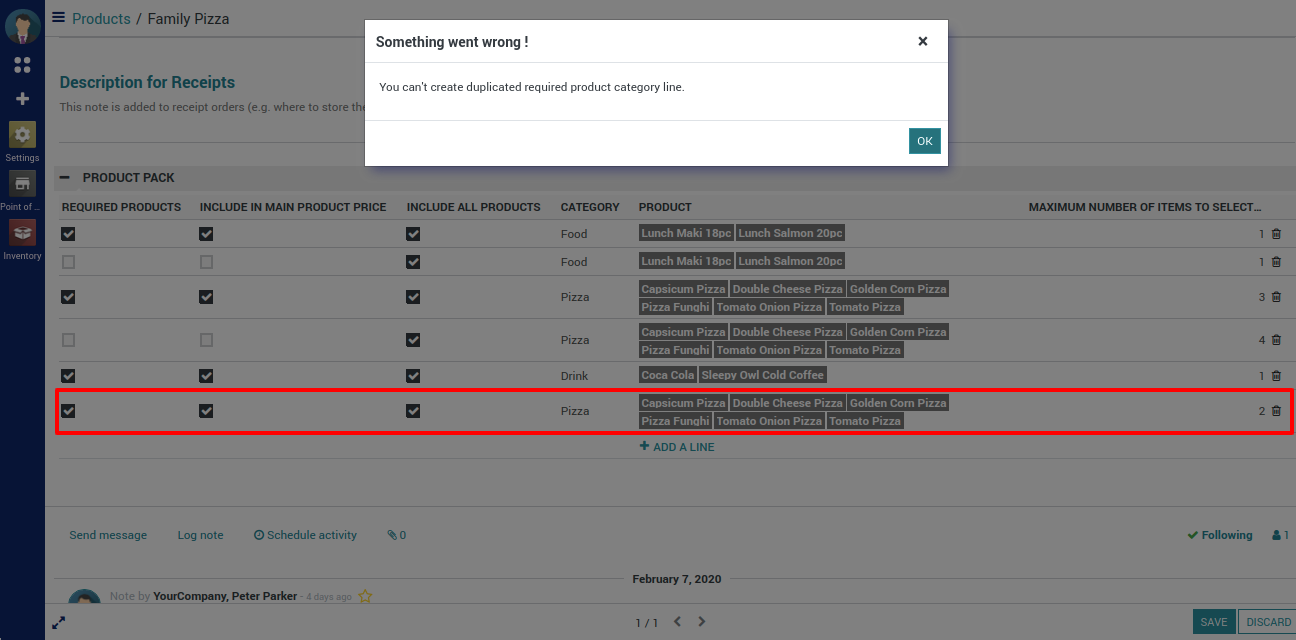The width and height of the screenshot is (1296, 640).
Task: Open Schedule activity tab
Action: [305, 535]
